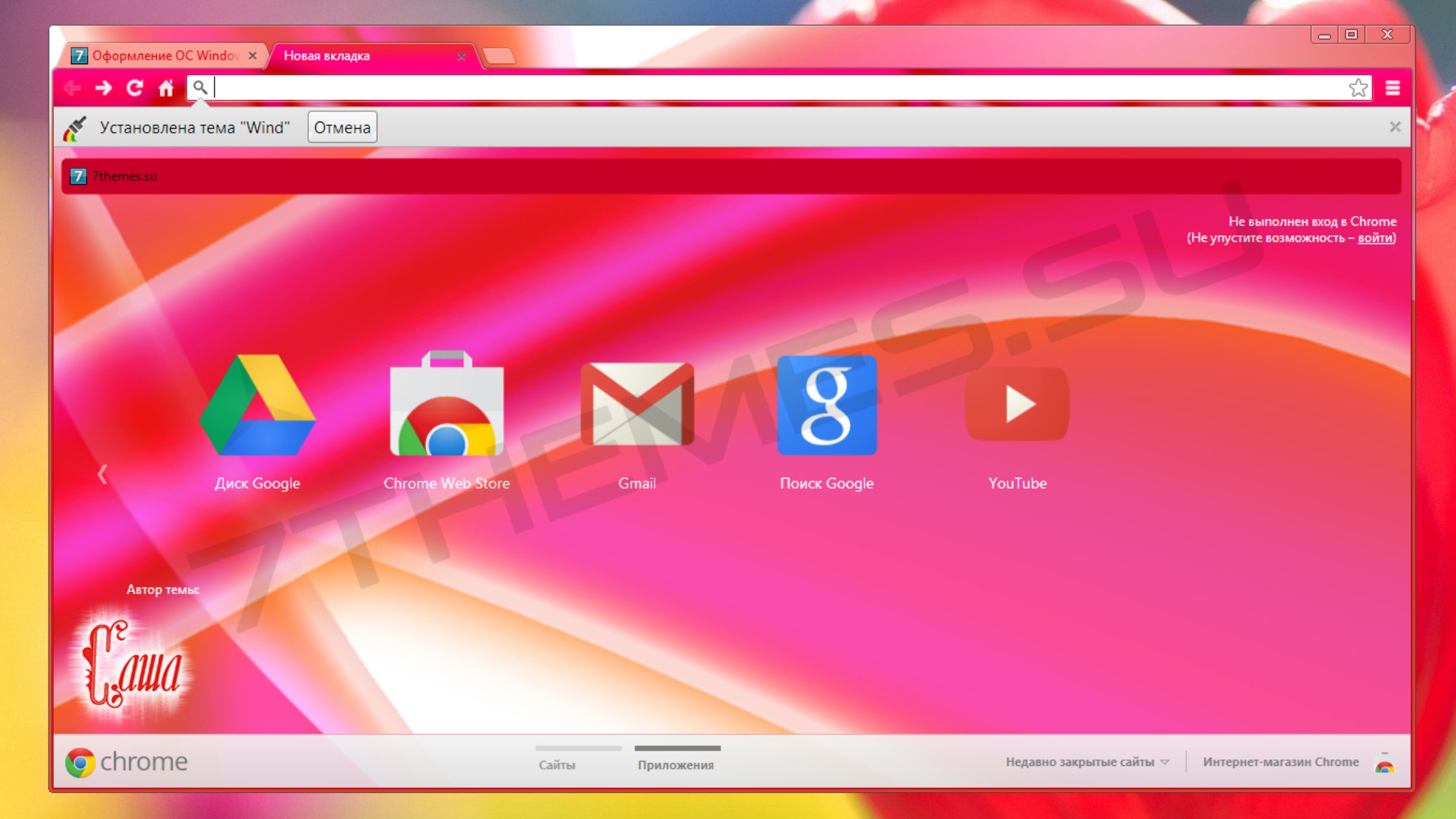Close the Оформление ОС Windows tab
1456x819 pixels.
click(x=253, y=55)
